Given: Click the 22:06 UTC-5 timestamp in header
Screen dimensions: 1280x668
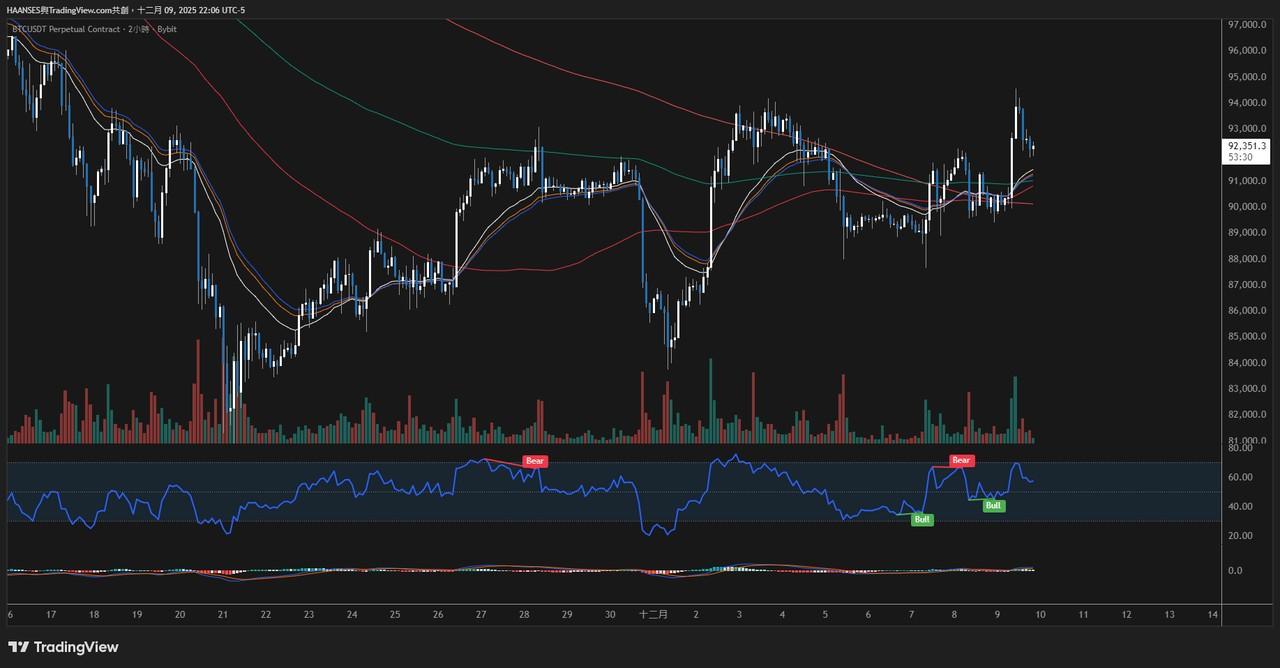Looking at the screenshot, I should point(221,10).
